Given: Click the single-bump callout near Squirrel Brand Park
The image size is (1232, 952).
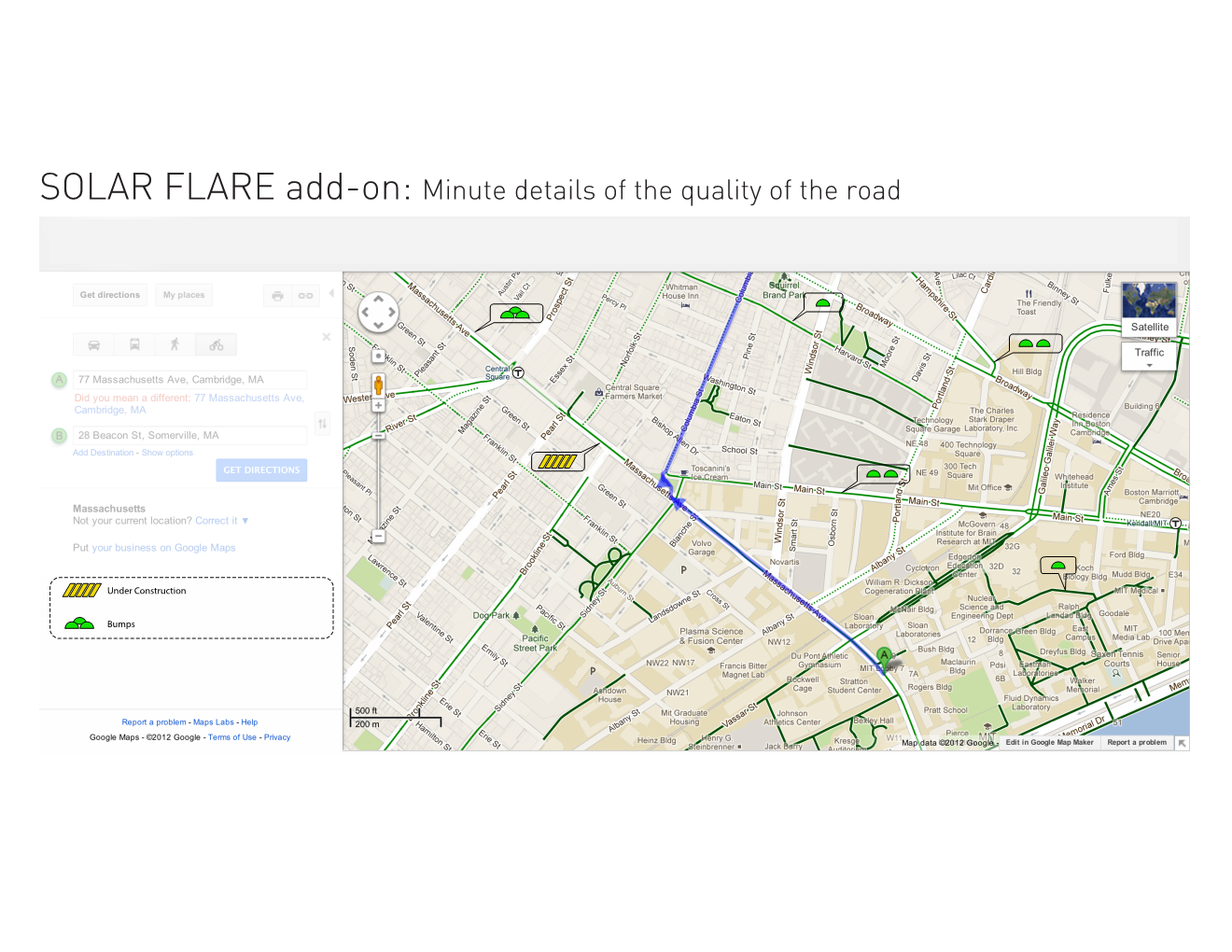Looking at the screenshot, I should pyautogui.click(x=822, y=303).
